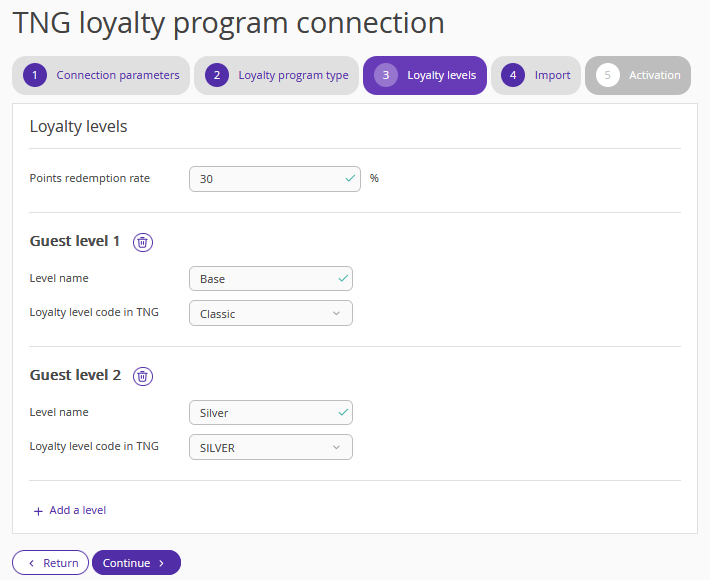This screenshot has width=710, height=580.
Task: Click the step 5 Activation circle
Action: 608,75
